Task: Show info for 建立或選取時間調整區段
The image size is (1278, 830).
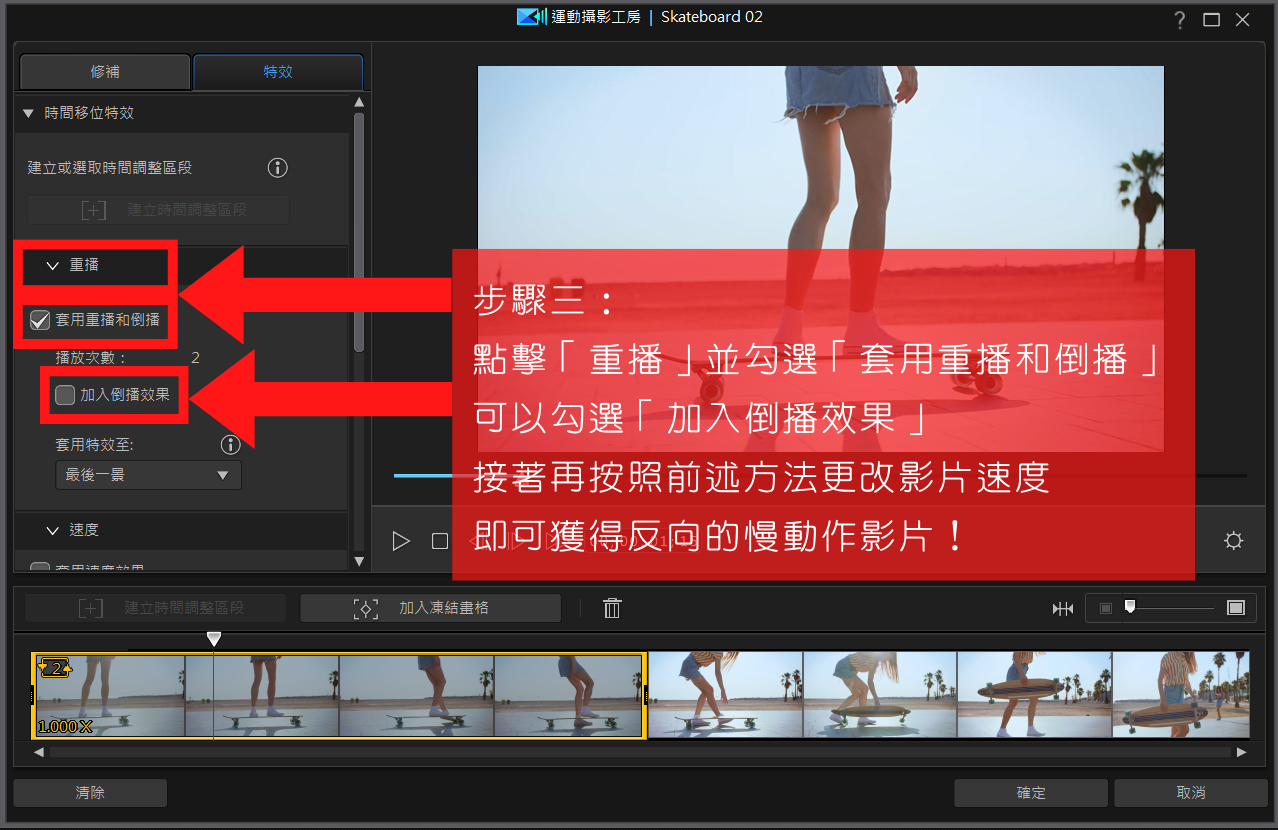Action: pos(278,168)
